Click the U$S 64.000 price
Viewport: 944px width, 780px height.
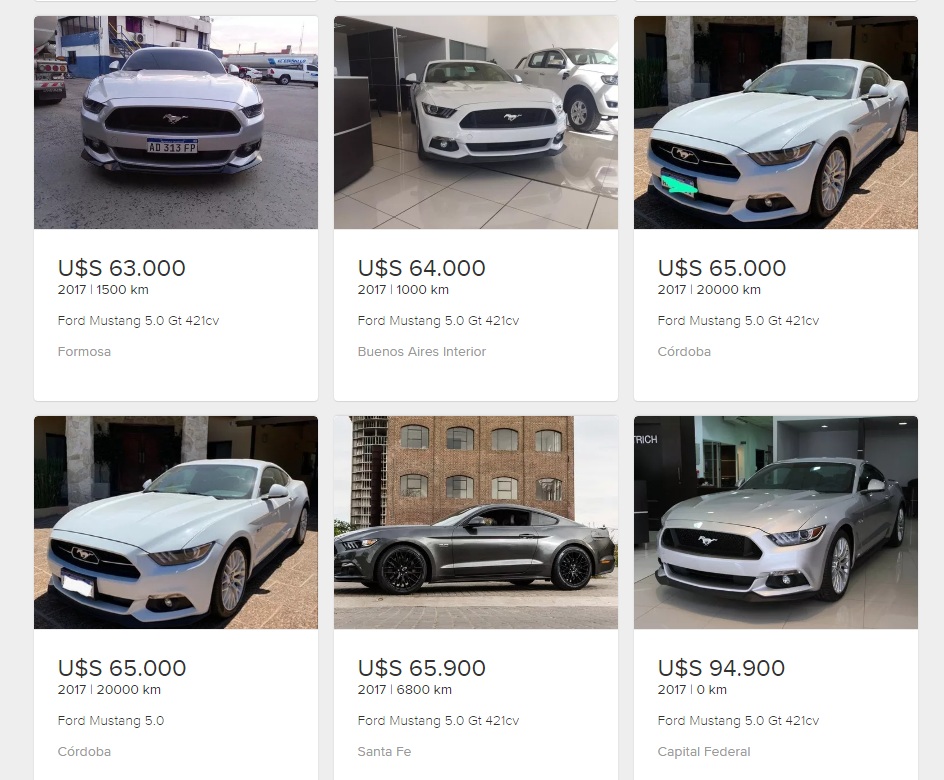(422, 268)
